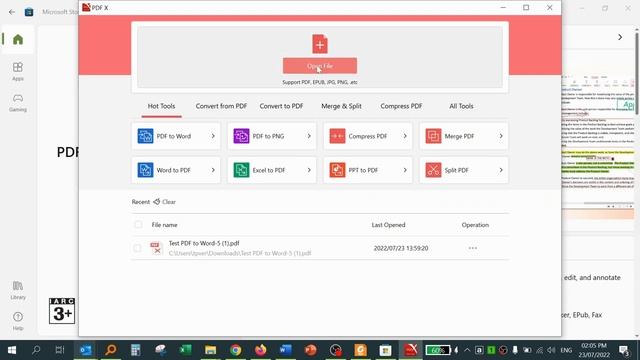Expand the Compress PDF card chevron
The width and height of the screenshot is (640, 360).
[405, 136]
